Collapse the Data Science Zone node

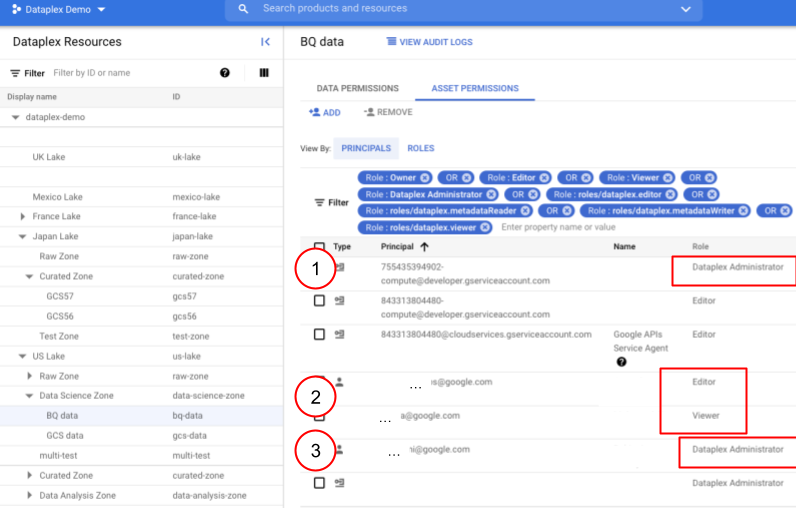[x=30, y=396]
